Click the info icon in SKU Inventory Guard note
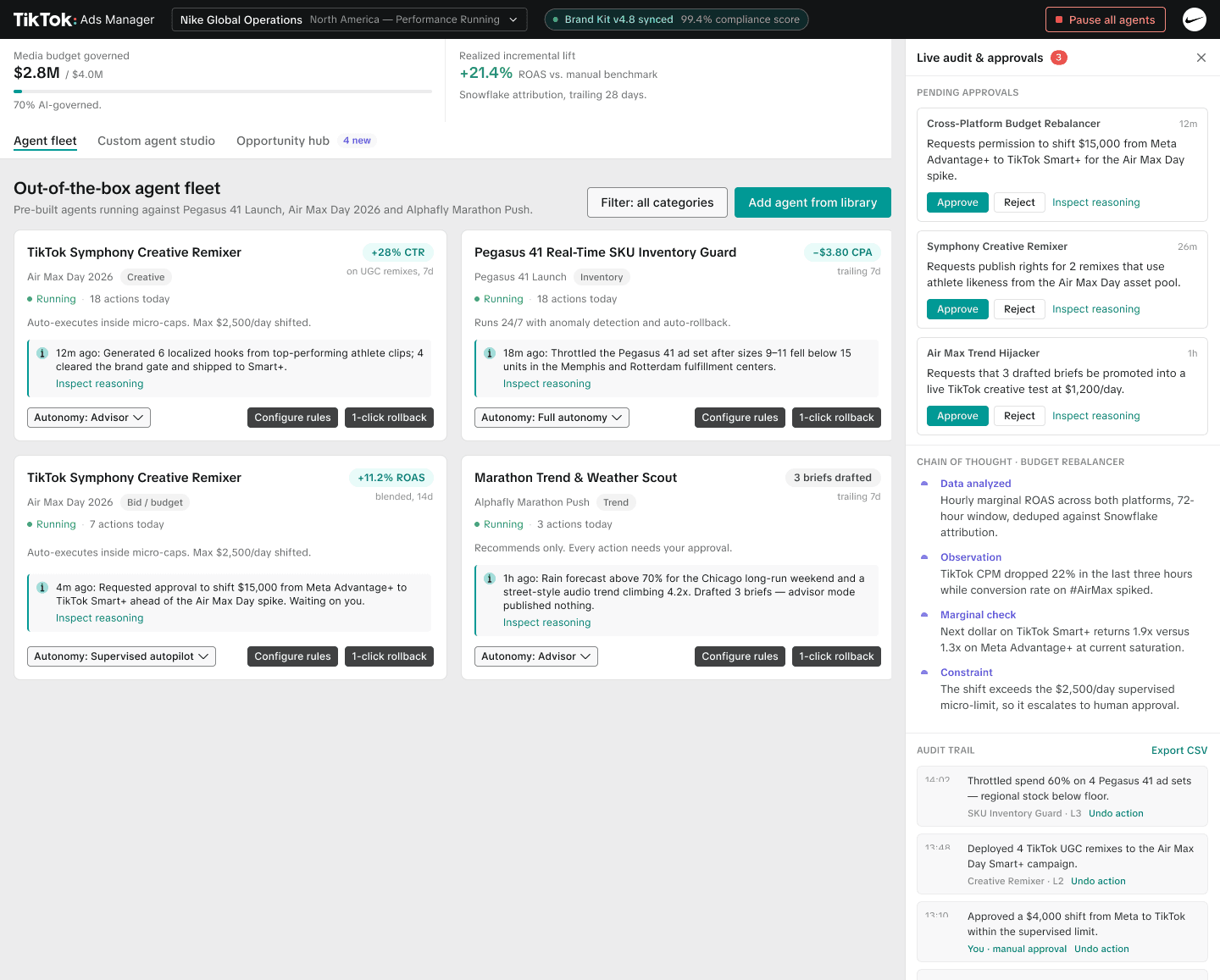1220x980 pixels. tap(490, 353)
